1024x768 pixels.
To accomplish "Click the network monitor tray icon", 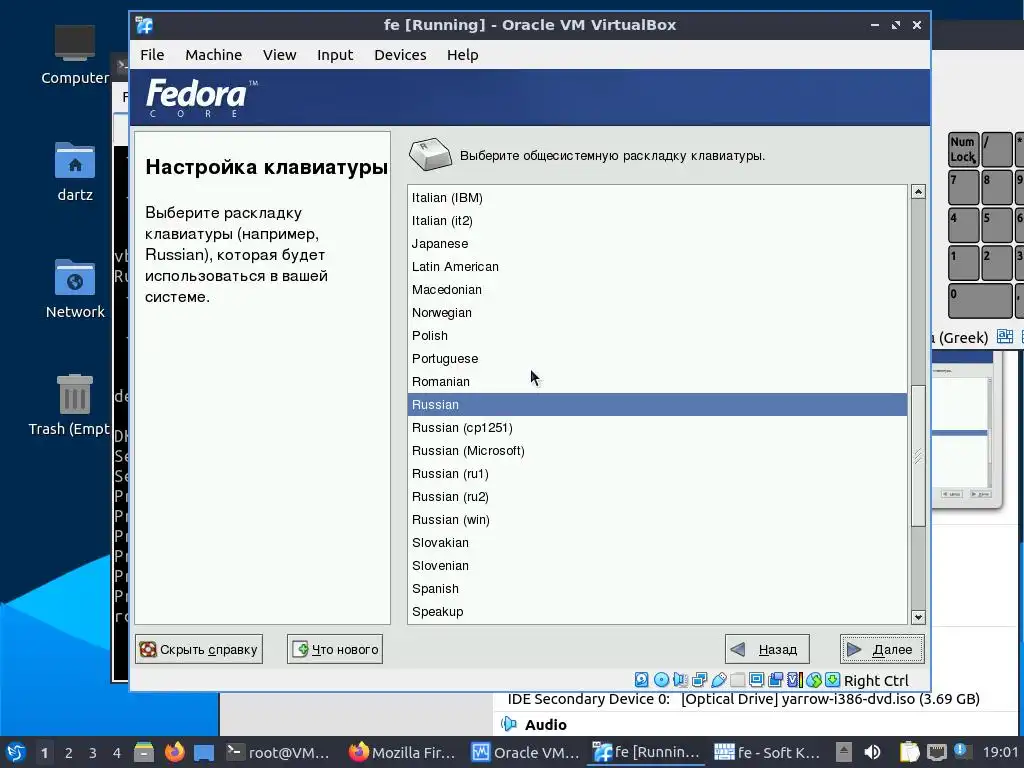I will click(937, 752).
